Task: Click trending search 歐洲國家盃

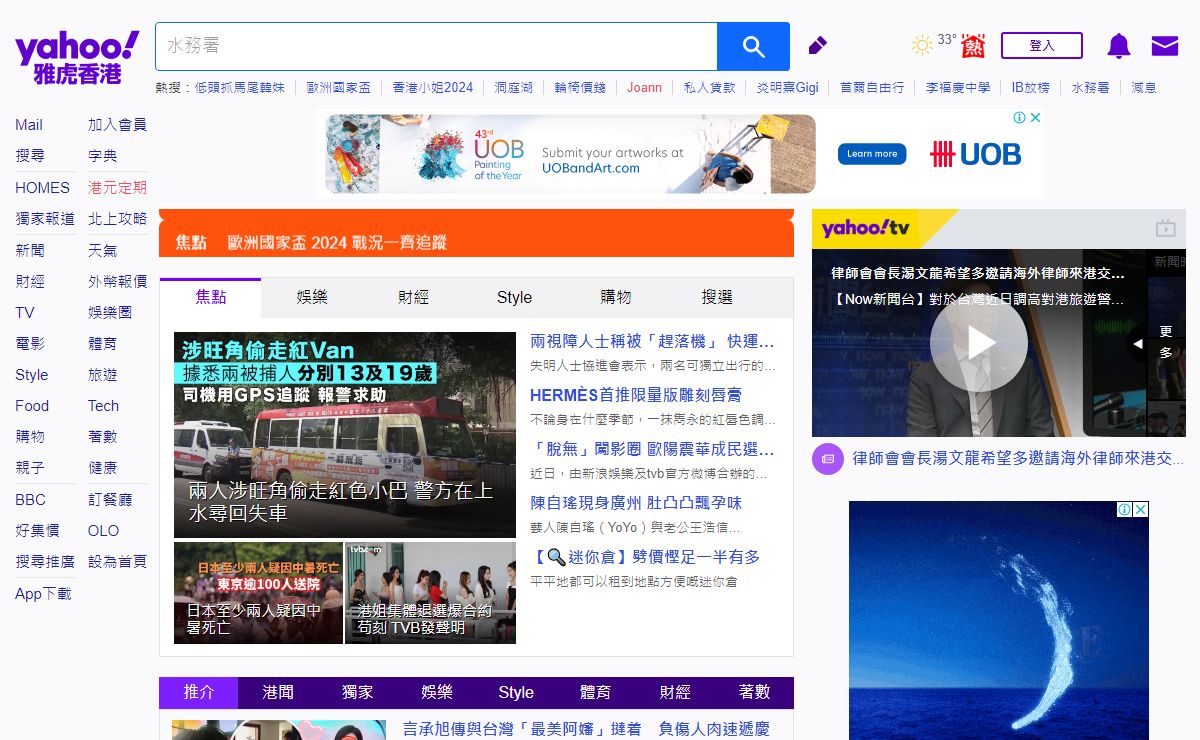Action: click(x=338, y=88)
